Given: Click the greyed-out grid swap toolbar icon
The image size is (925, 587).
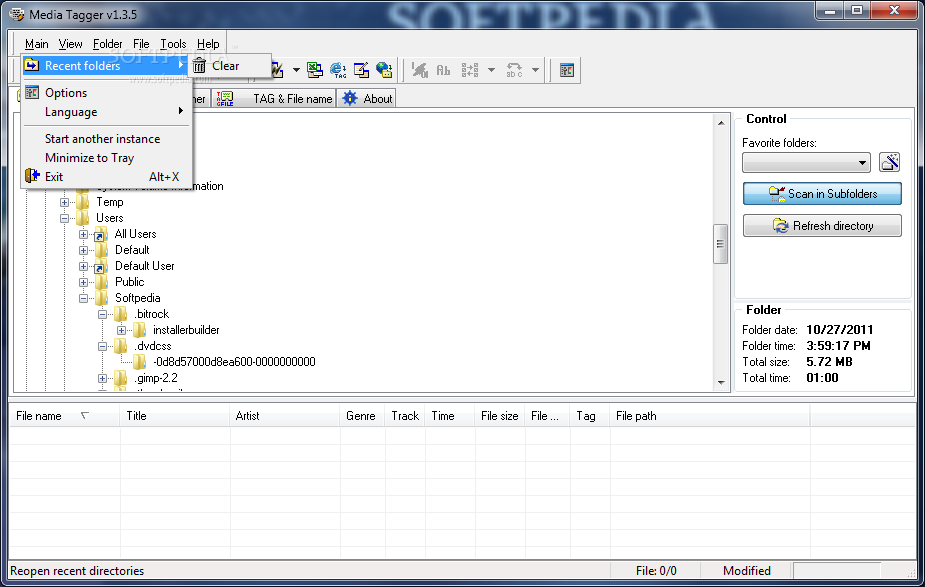Looking at the screenshot, I should tap(470, 70).
